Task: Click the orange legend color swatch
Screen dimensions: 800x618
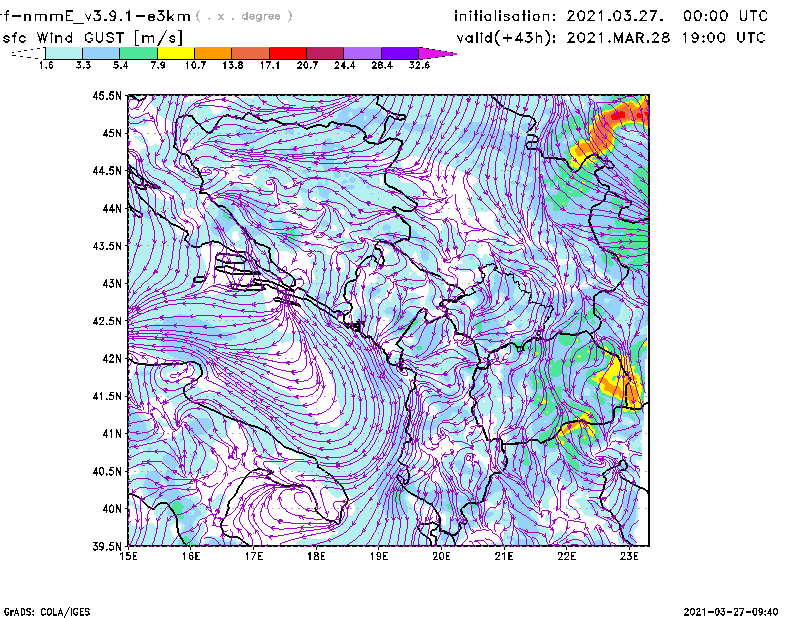Action: pos(213,53)
